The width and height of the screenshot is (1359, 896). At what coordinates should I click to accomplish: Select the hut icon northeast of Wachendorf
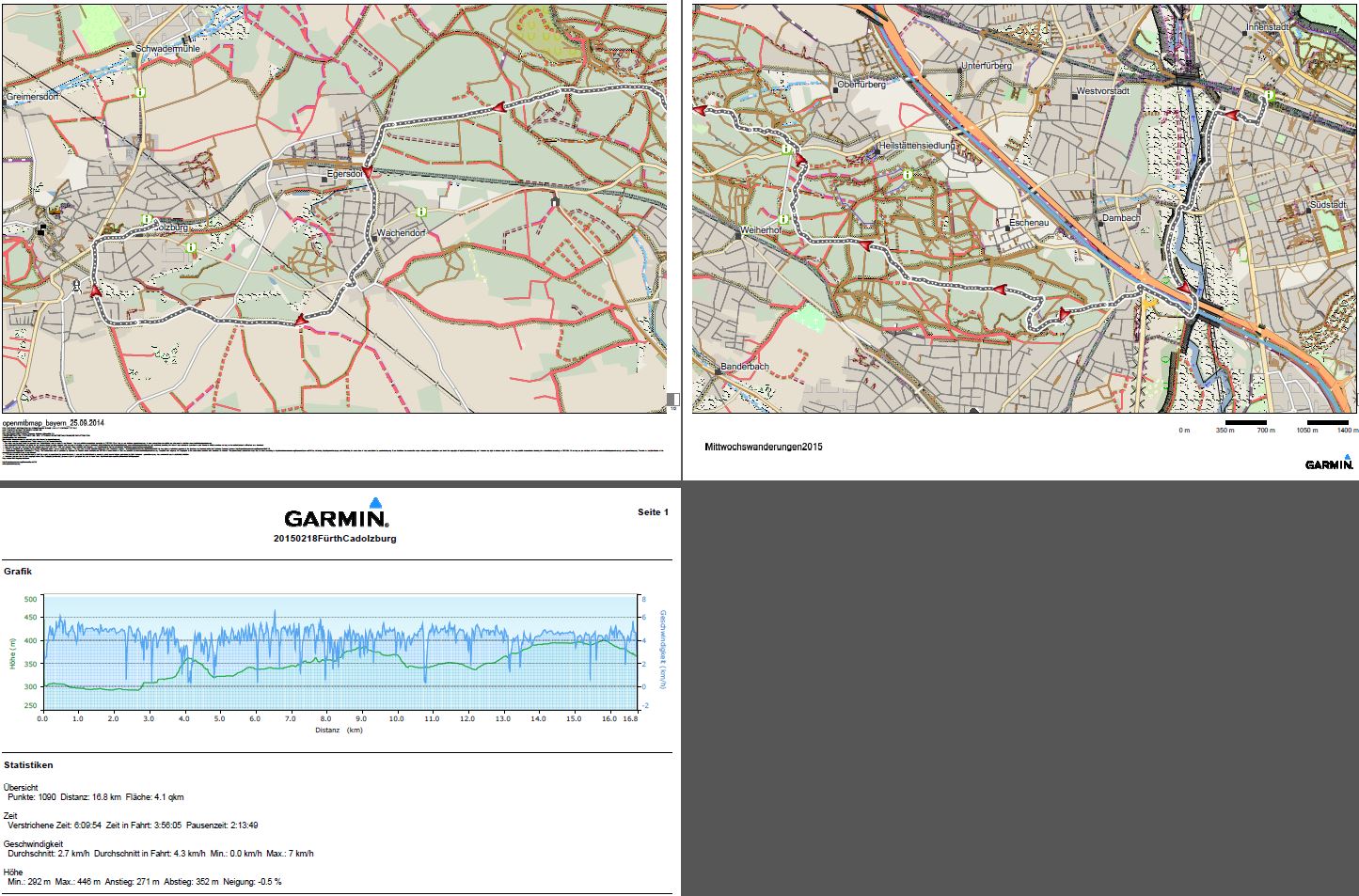pyautogui.click(x=554, y=200)
